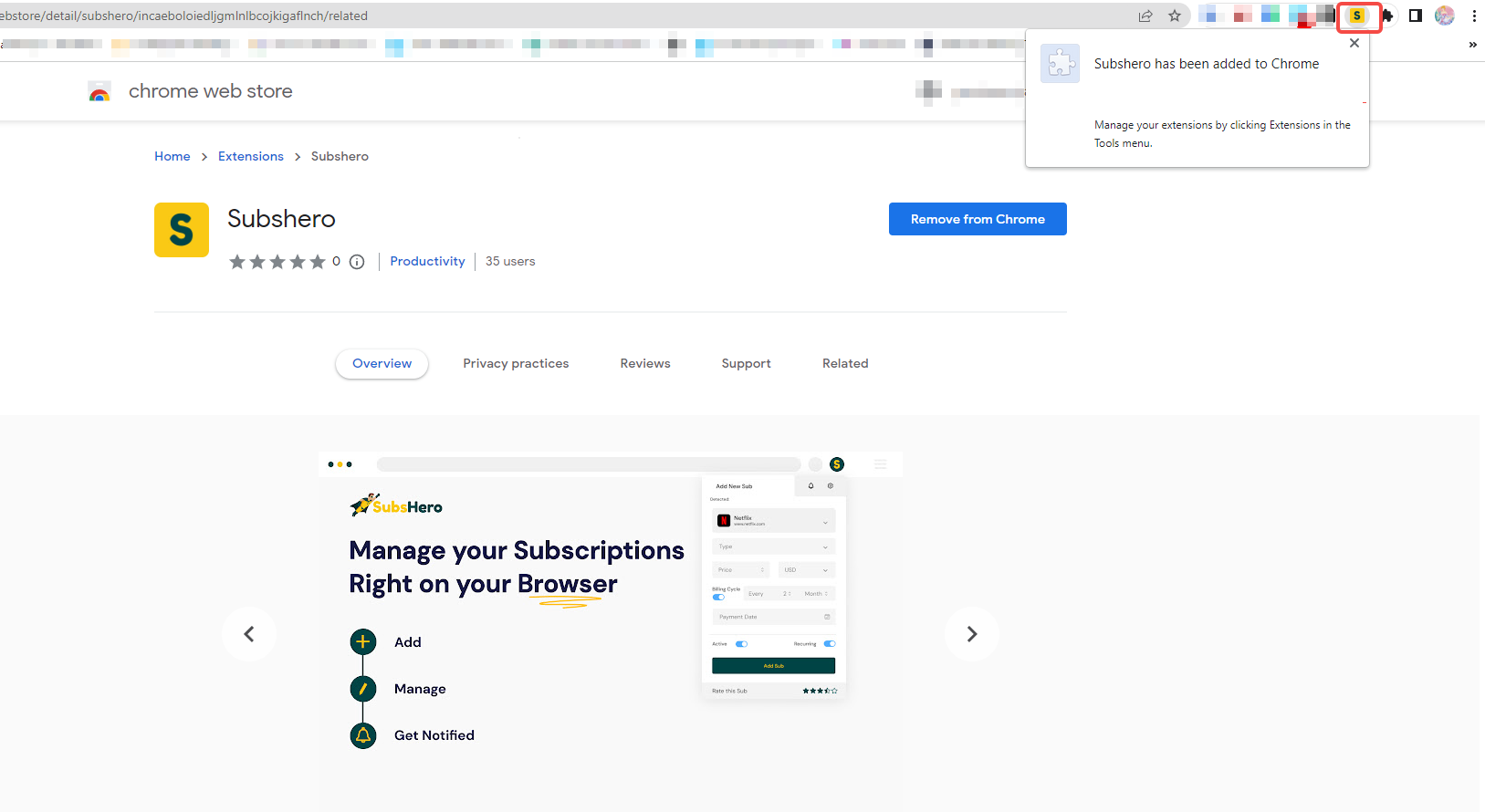The image size is (1485, 812).
Task: Click the Manage pencil icon in the screenshot
Action: (x=363, y=688)
